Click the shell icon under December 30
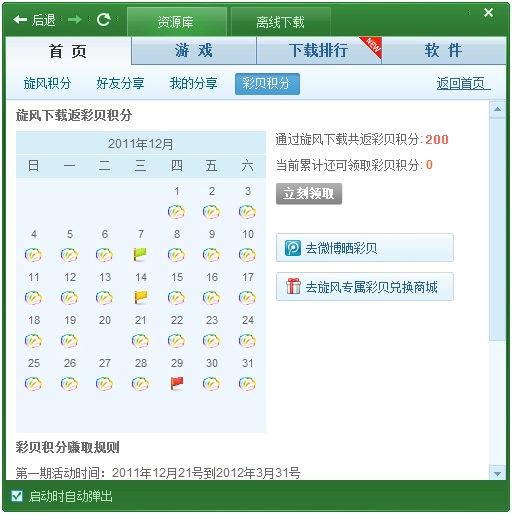The image size is (512, 514). [211, 384]
